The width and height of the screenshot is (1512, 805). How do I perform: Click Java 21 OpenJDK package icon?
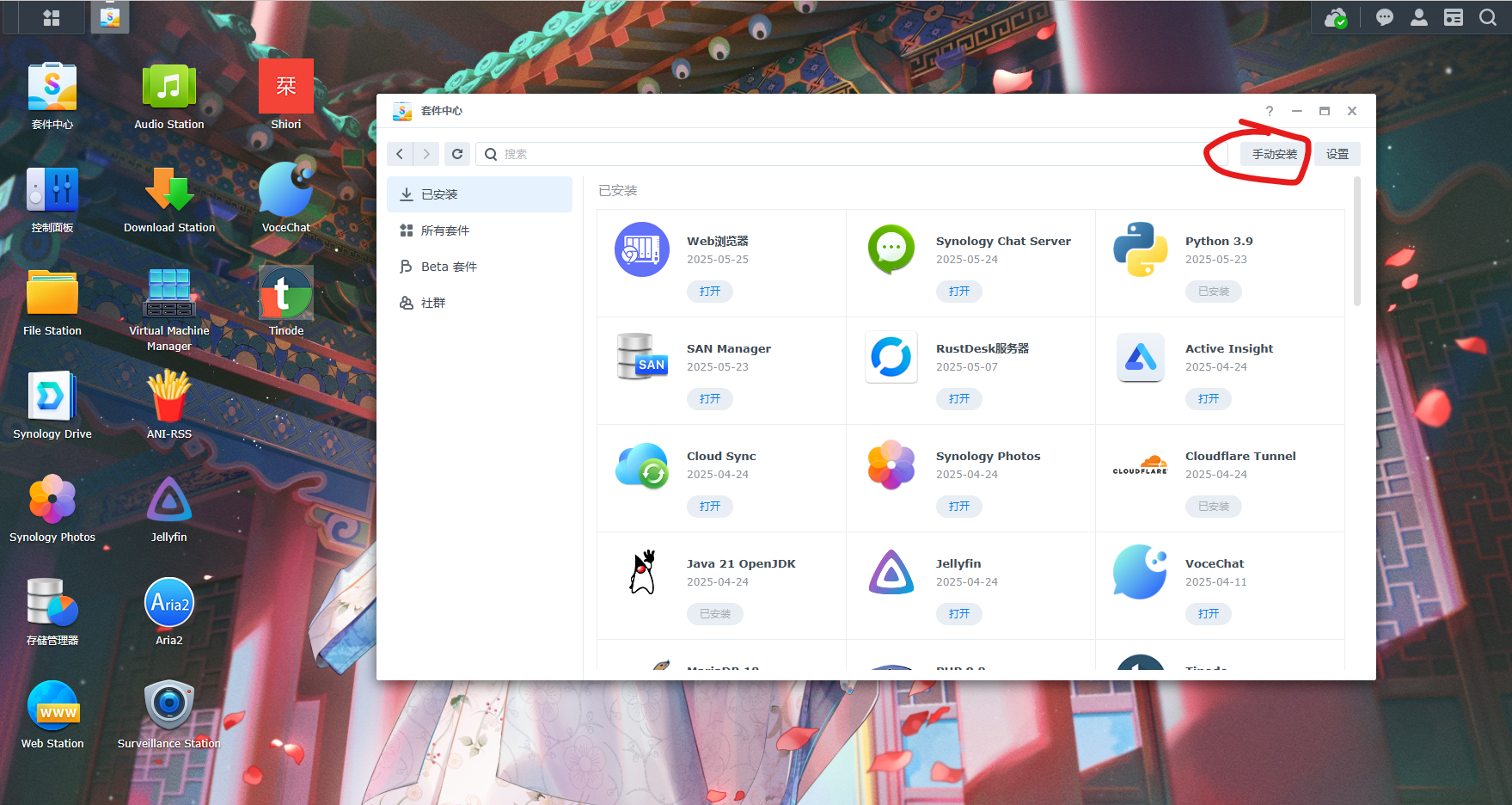point(642,572)
